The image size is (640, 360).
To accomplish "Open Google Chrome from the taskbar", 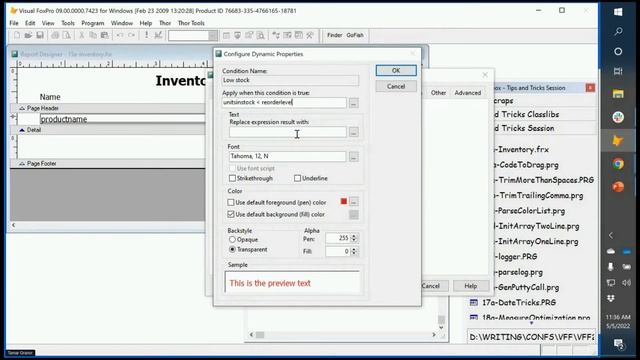I will coord(618,164).
